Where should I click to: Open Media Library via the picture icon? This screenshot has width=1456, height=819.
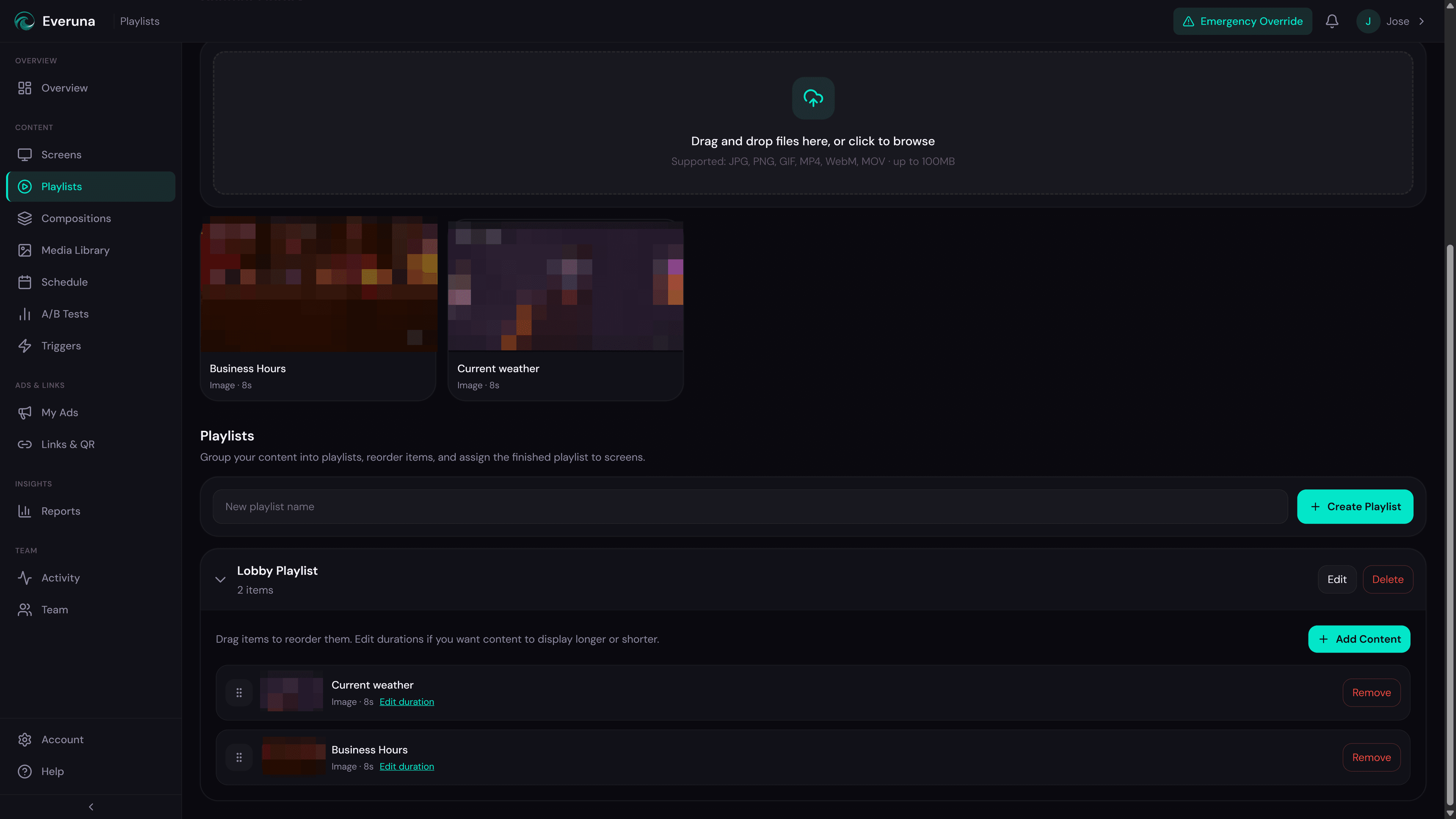click(x=25, y=250)
